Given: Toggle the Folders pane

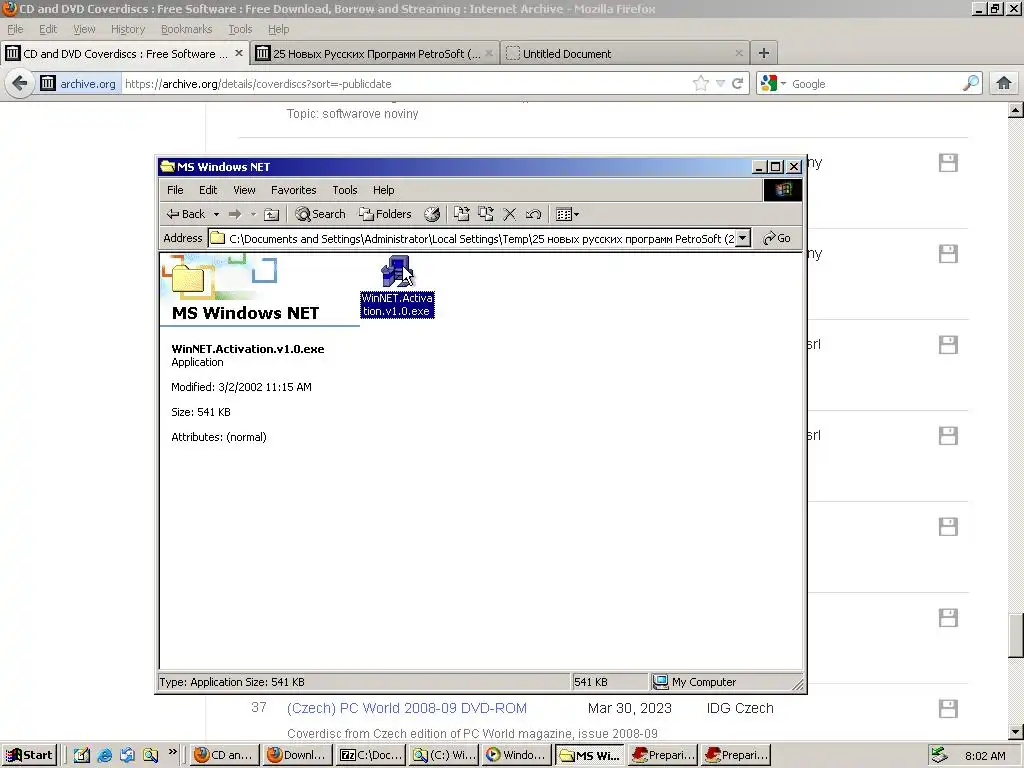Looking at the screenshot, I should point(385,214).
